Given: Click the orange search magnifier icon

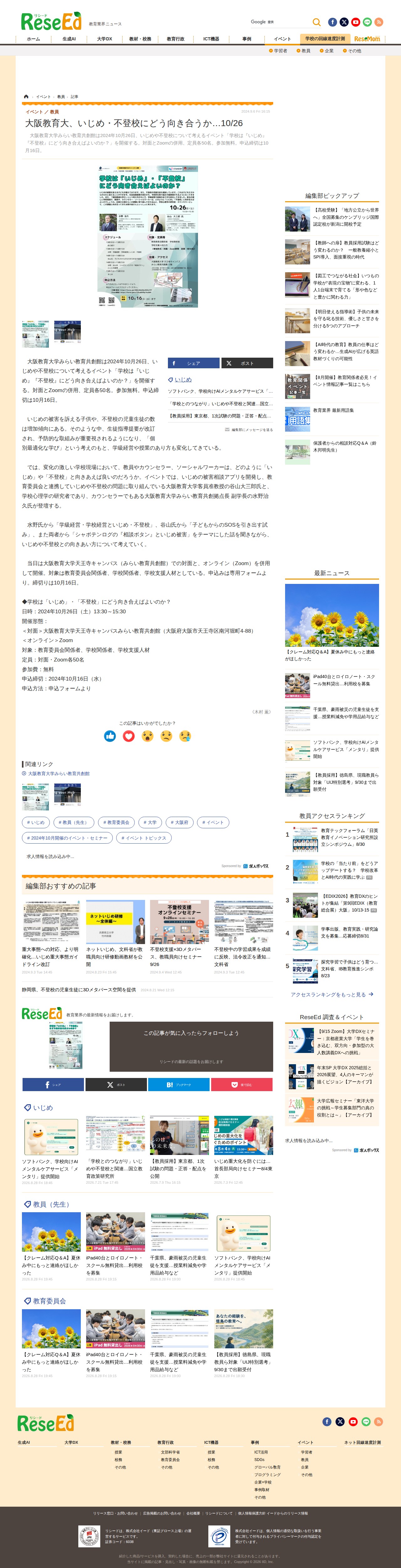Looking at the screenshot, I should point(316,22).
